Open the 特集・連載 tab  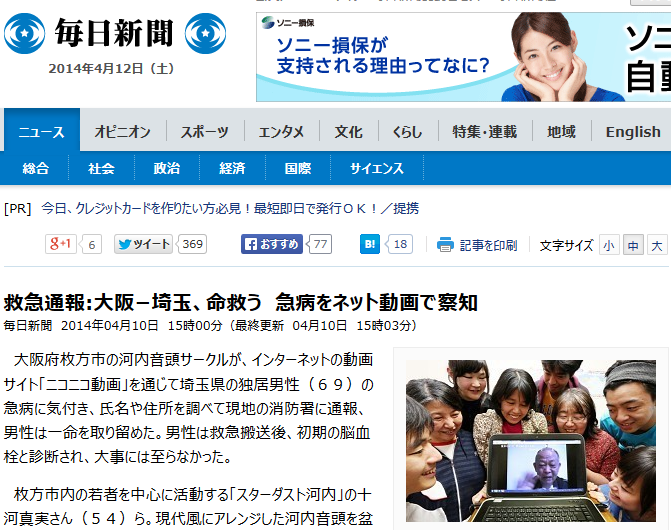(x=485, y=131)
